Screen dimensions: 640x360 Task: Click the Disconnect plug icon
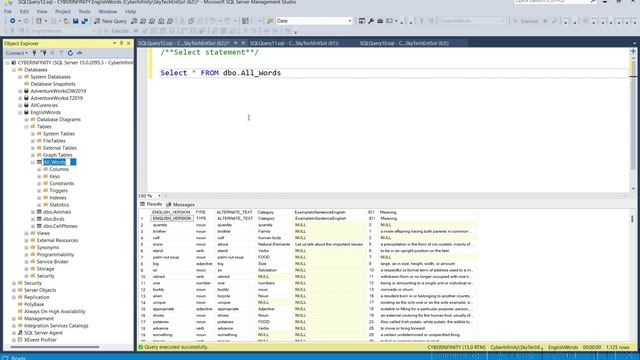pyautogui.click(x=43, y=53)
